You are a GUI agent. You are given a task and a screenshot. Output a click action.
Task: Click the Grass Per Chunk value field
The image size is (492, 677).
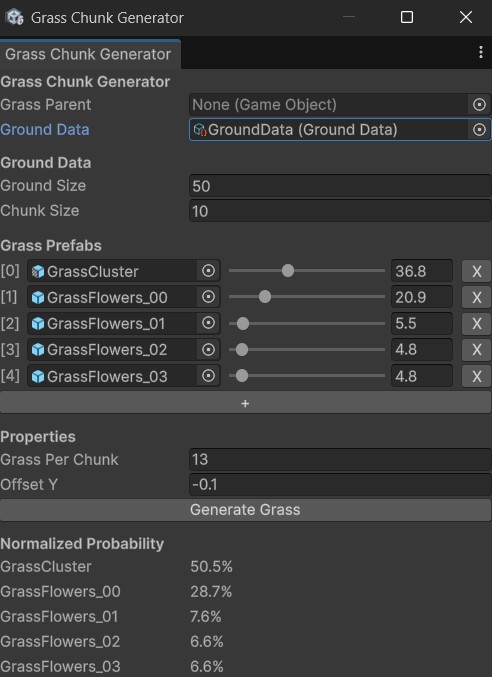coord(340,459)
